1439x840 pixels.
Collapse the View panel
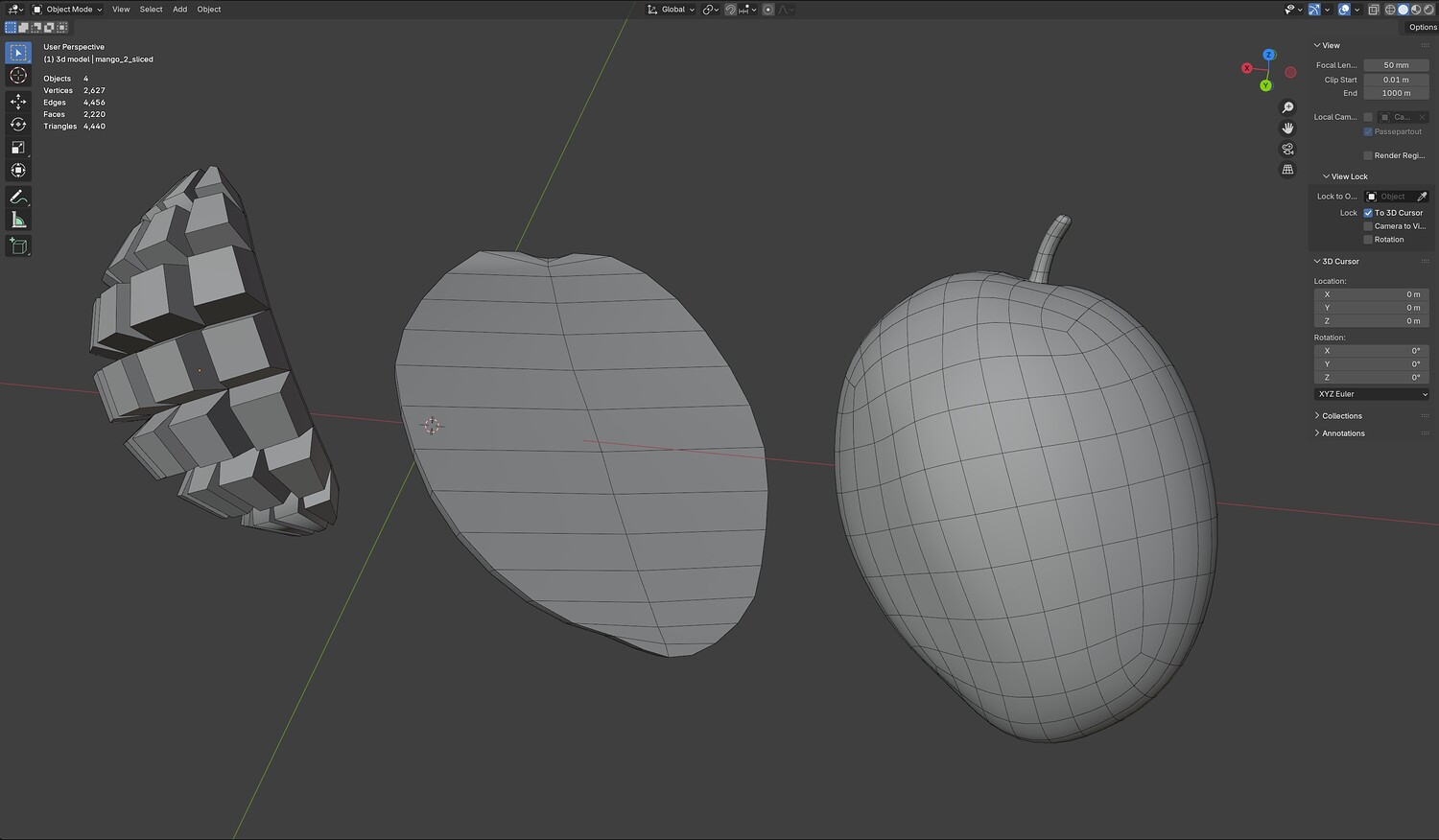tap(1327, 45)
